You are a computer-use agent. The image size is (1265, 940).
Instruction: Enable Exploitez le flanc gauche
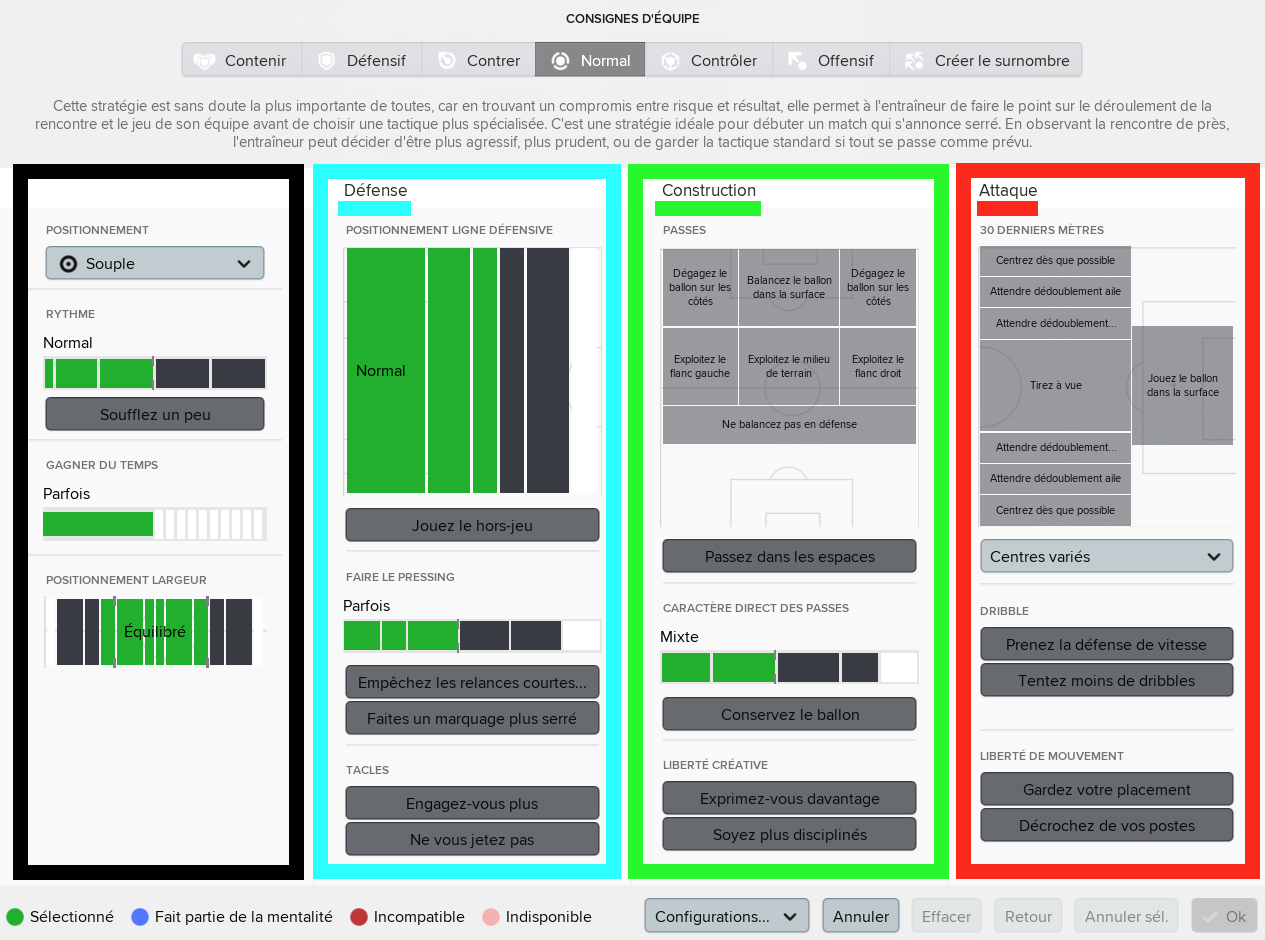click(700, 366)
